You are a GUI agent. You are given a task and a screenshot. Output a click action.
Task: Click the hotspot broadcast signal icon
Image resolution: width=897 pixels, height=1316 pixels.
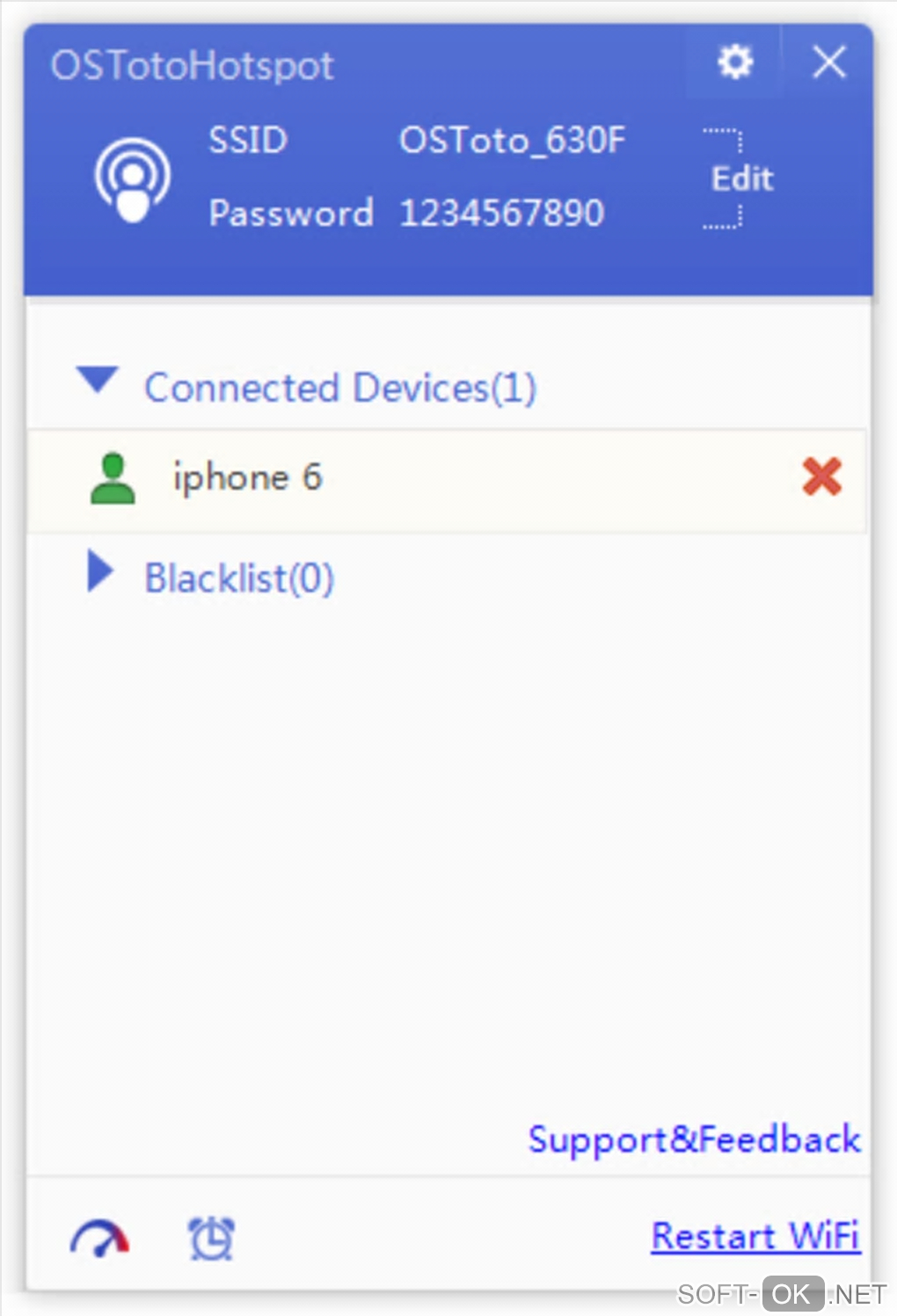pyautogui.click(x=132, y=178)
